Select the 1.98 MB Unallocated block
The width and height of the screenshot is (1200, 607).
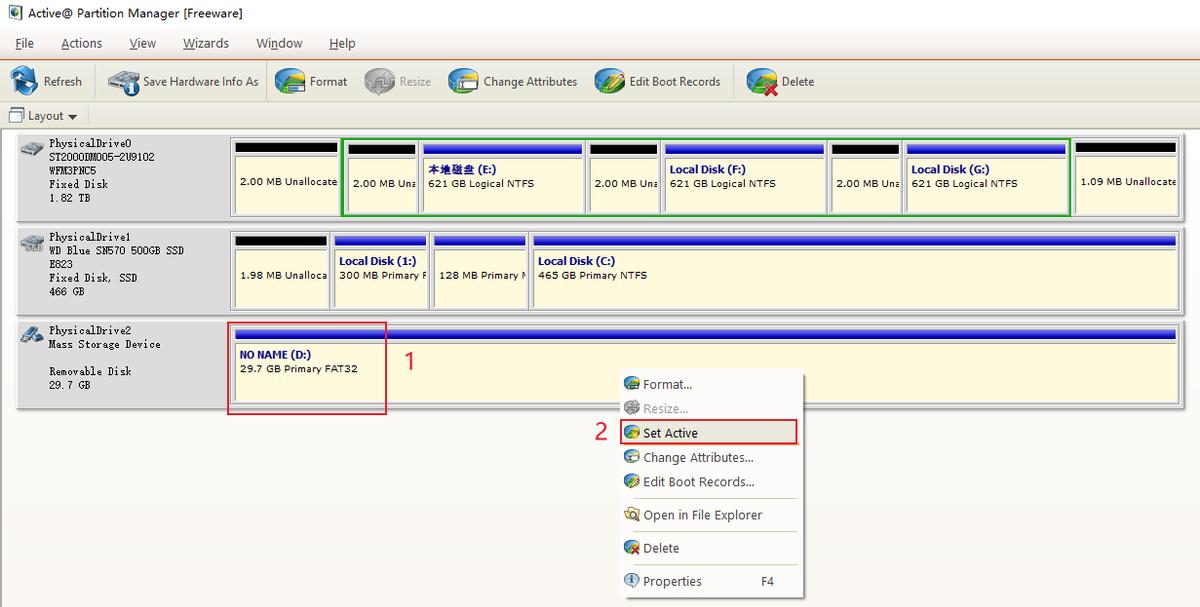281,271
